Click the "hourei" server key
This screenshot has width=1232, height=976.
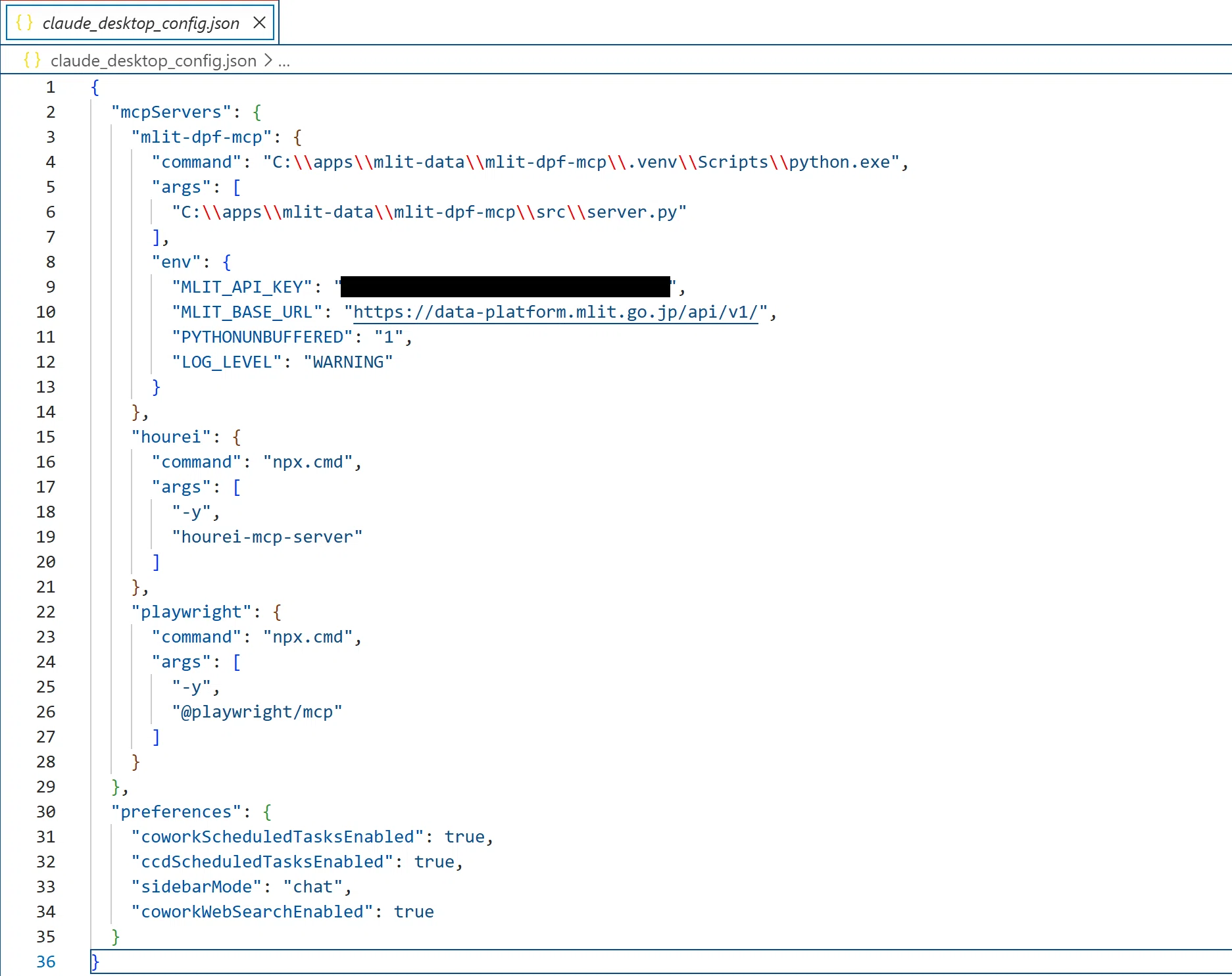click(x=171, y=437)
